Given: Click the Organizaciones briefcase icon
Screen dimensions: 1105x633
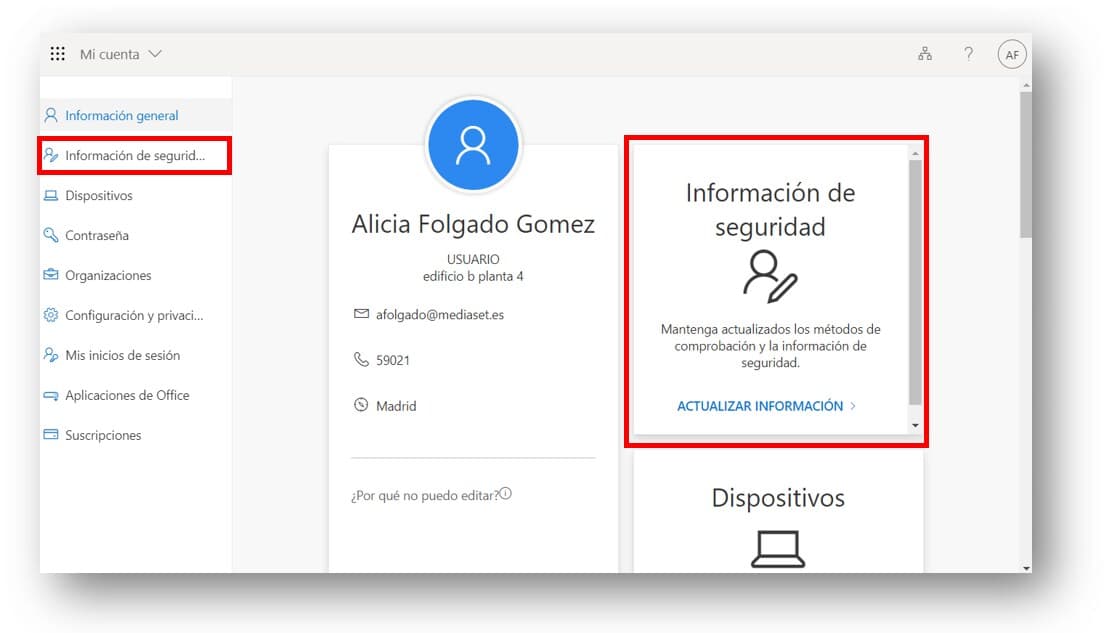Looking at the screenshot, I should coord(51,275).
